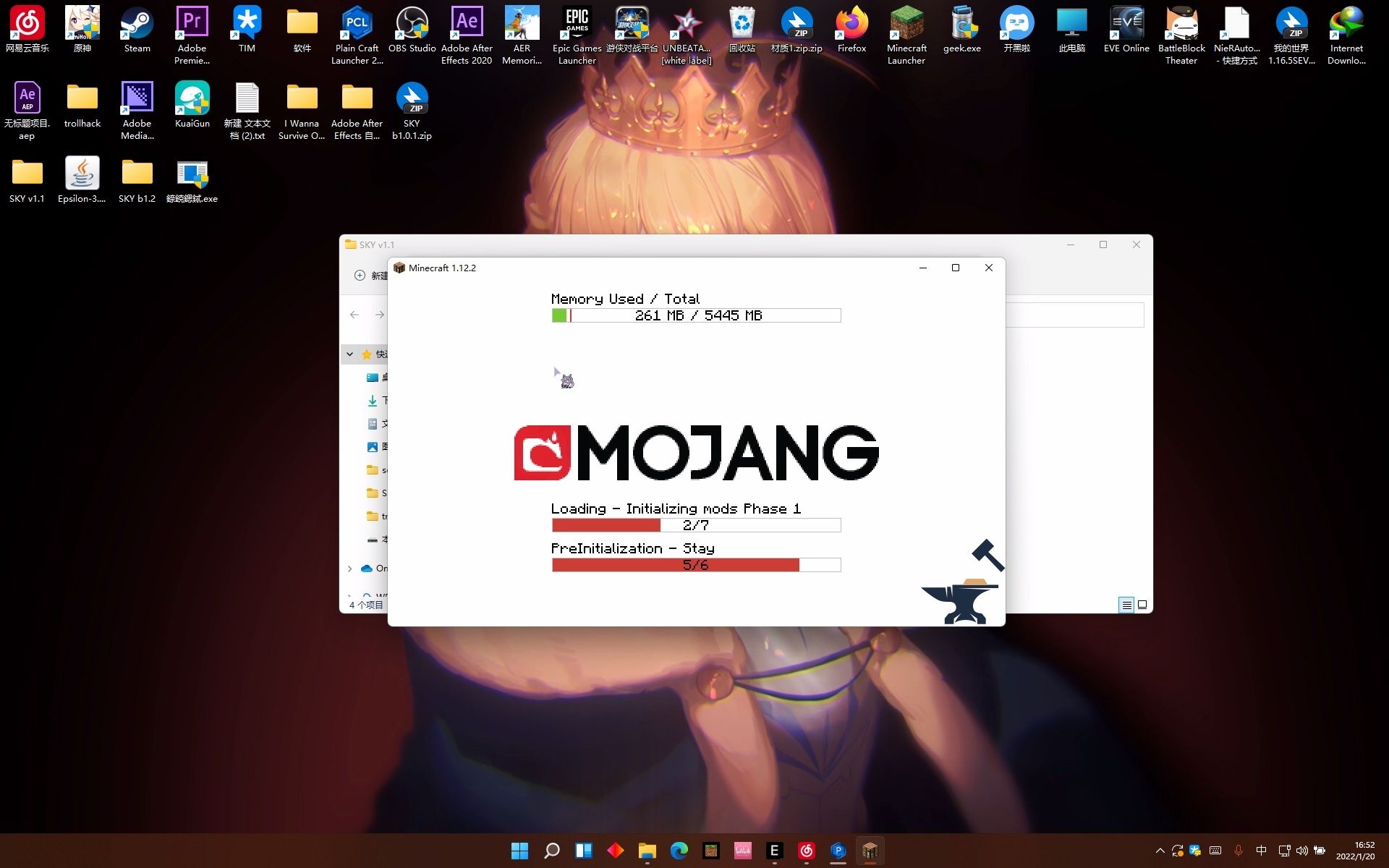Switch Explorer to large thumbnails view button

pyautogui.click(x=1142, y=605)
